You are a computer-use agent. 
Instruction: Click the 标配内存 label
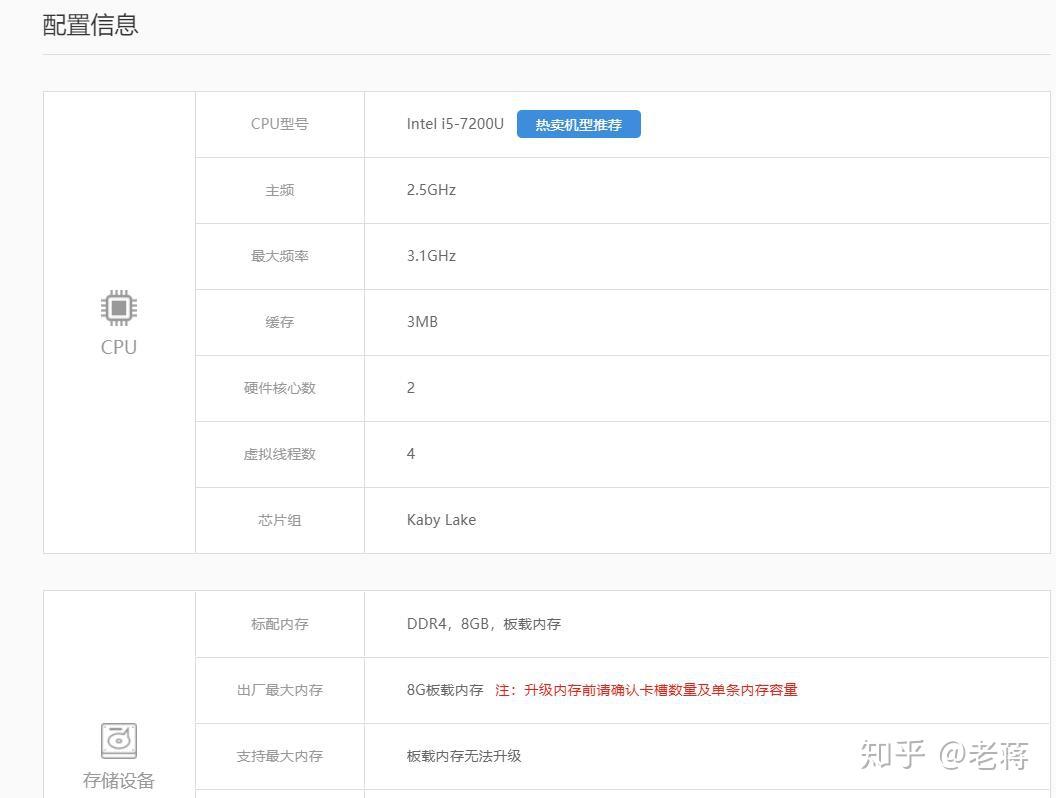(x=279, y=624)
